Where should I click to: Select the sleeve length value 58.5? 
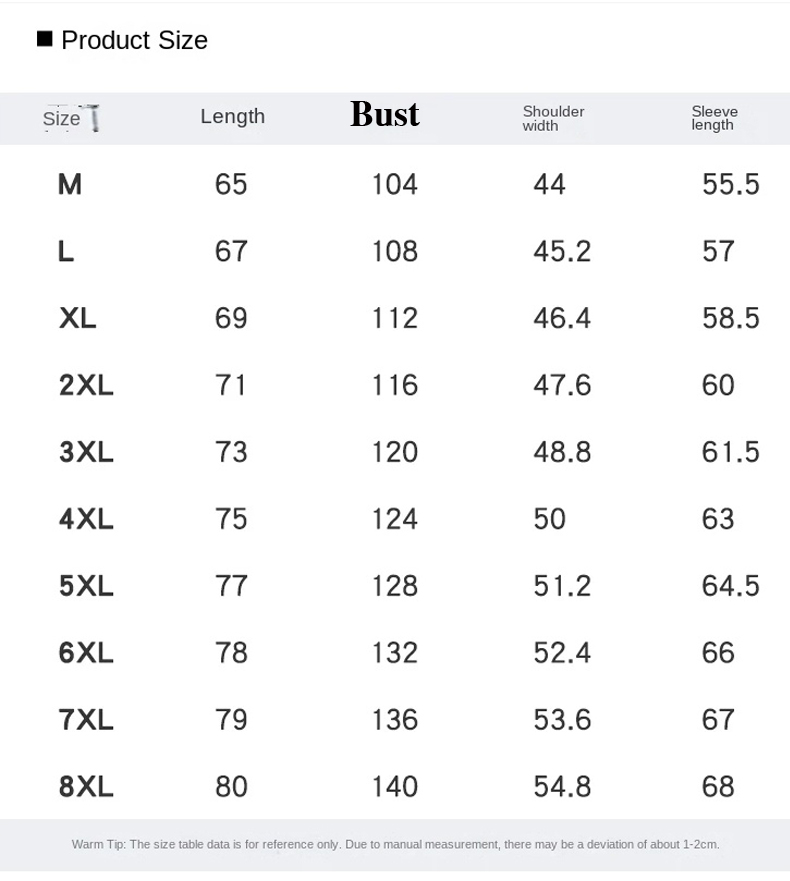click(x=730, y=318)
